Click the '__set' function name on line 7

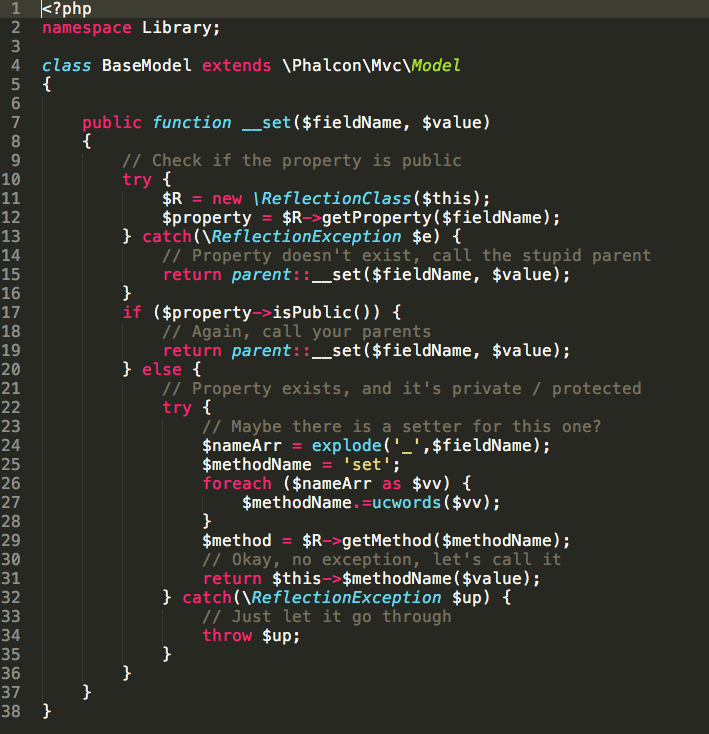(x=267, y=123)
